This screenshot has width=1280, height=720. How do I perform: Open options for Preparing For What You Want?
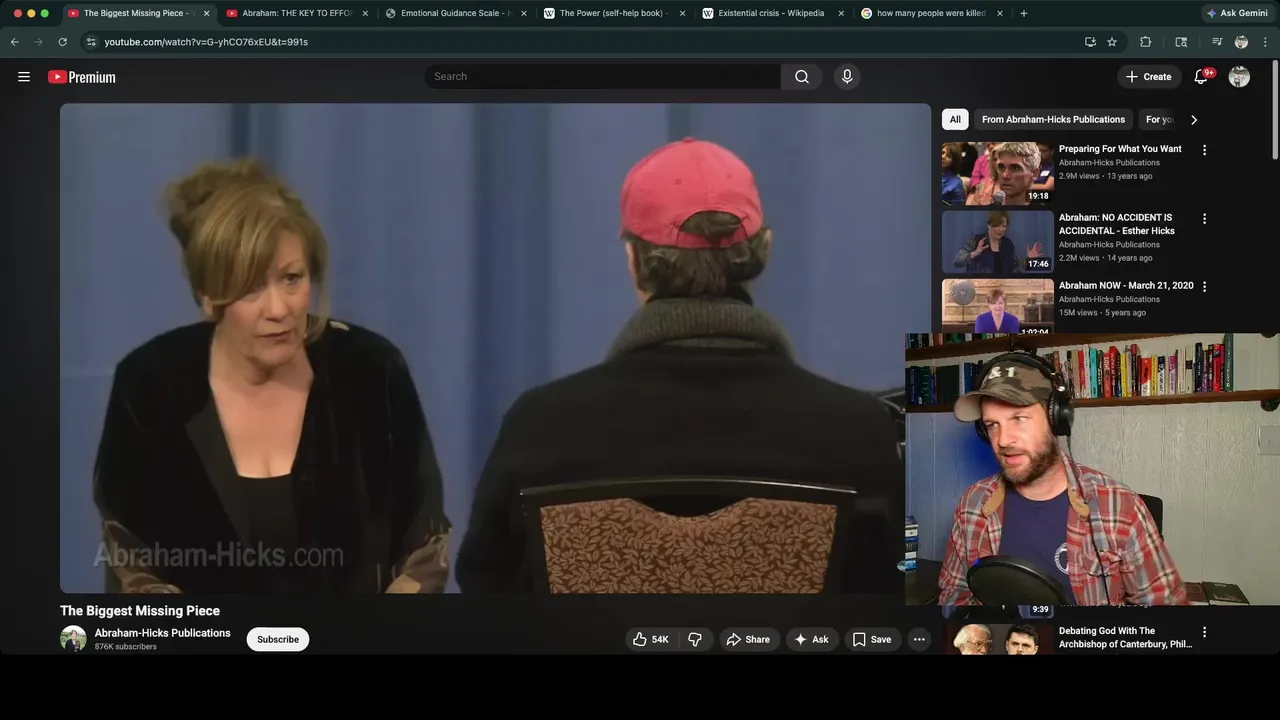click(1204, 150)
